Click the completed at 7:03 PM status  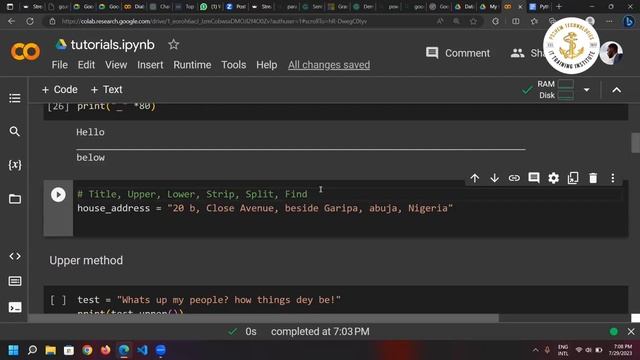pos(320,331)
